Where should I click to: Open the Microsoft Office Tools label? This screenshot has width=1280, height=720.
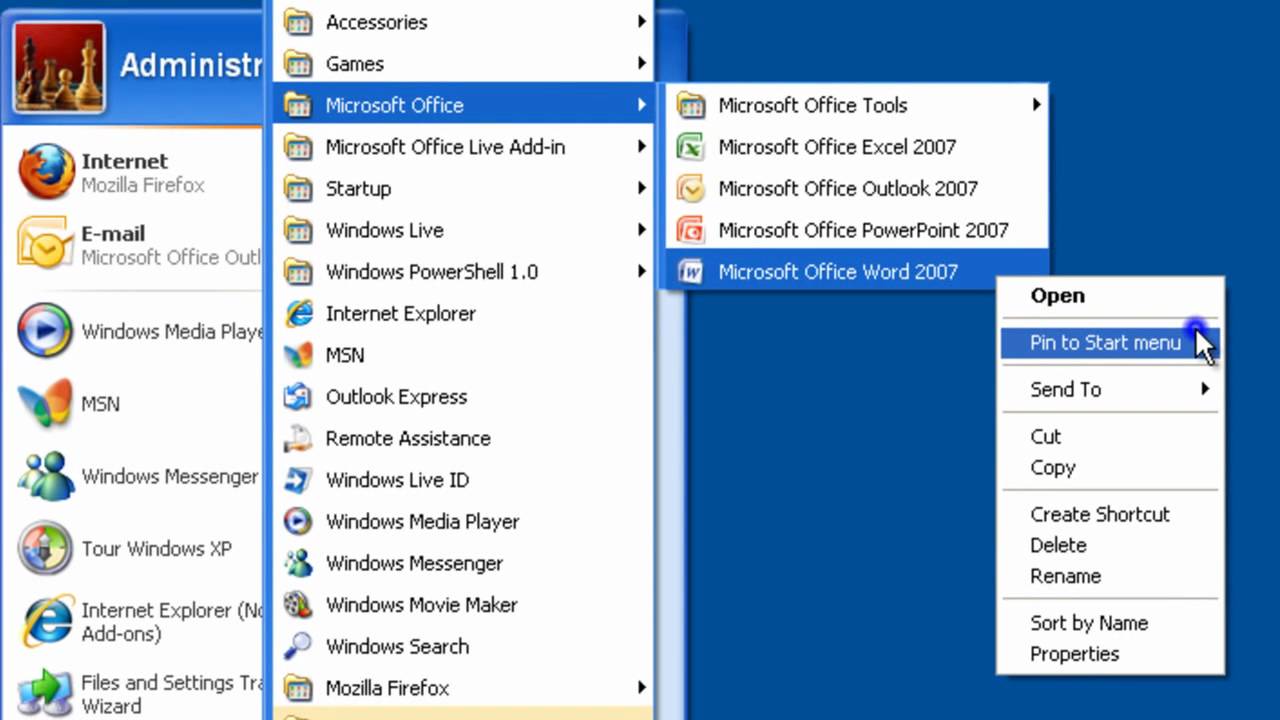[x=813, y=105]
